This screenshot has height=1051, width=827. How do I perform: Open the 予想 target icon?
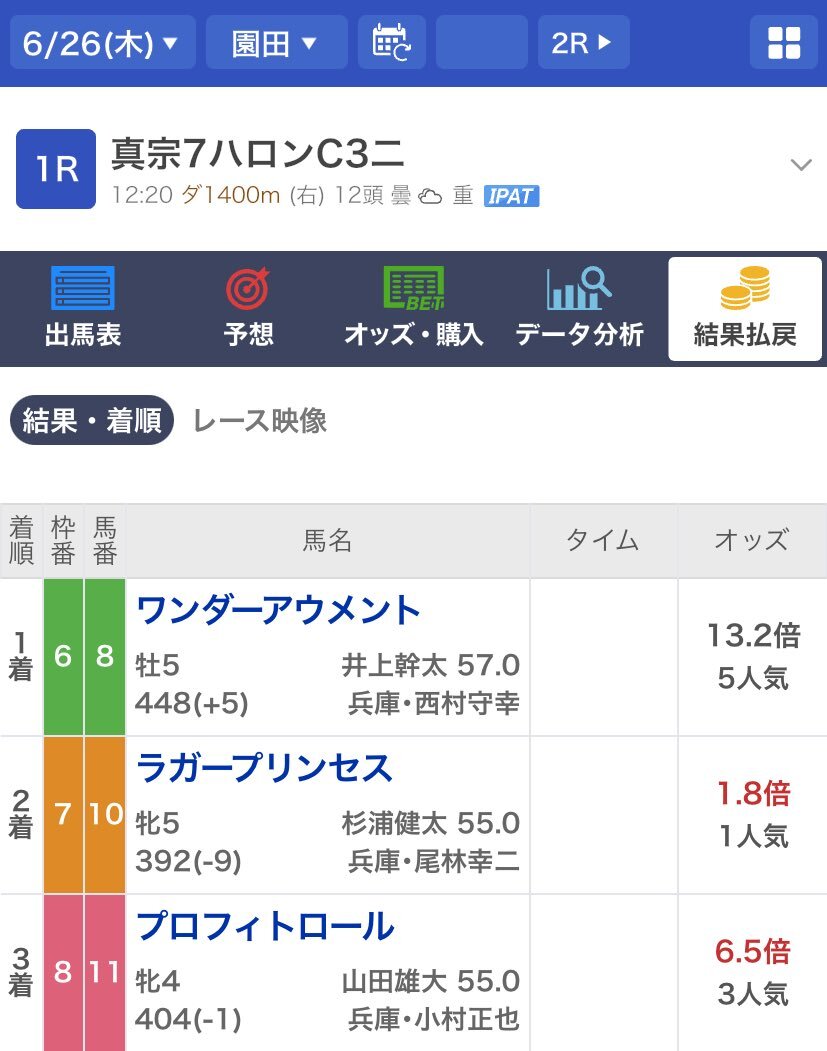click(x=248, y=289)
